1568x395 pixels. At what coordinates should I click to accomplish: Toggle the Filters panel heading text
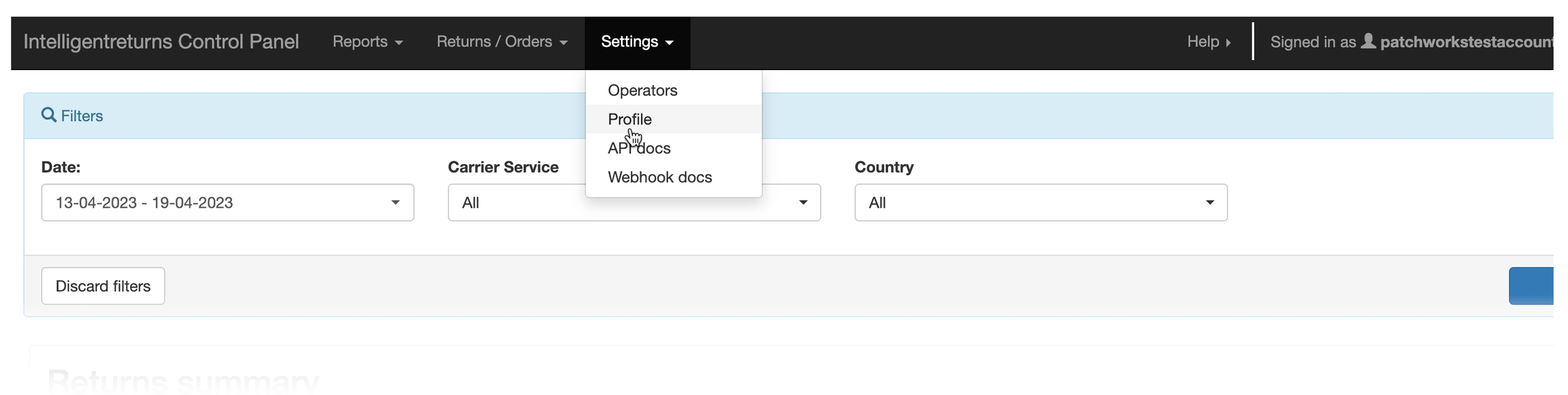point(82,116)
